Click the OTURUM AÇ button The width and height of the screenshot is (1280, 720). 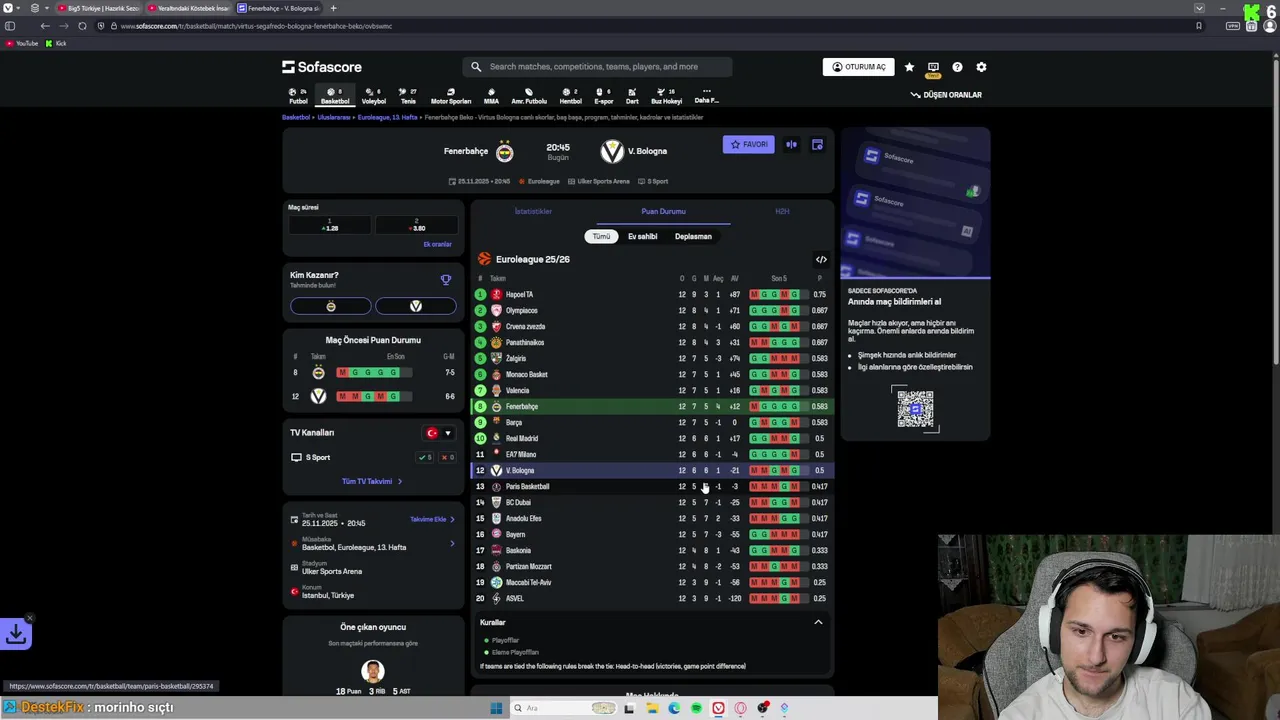859,67
